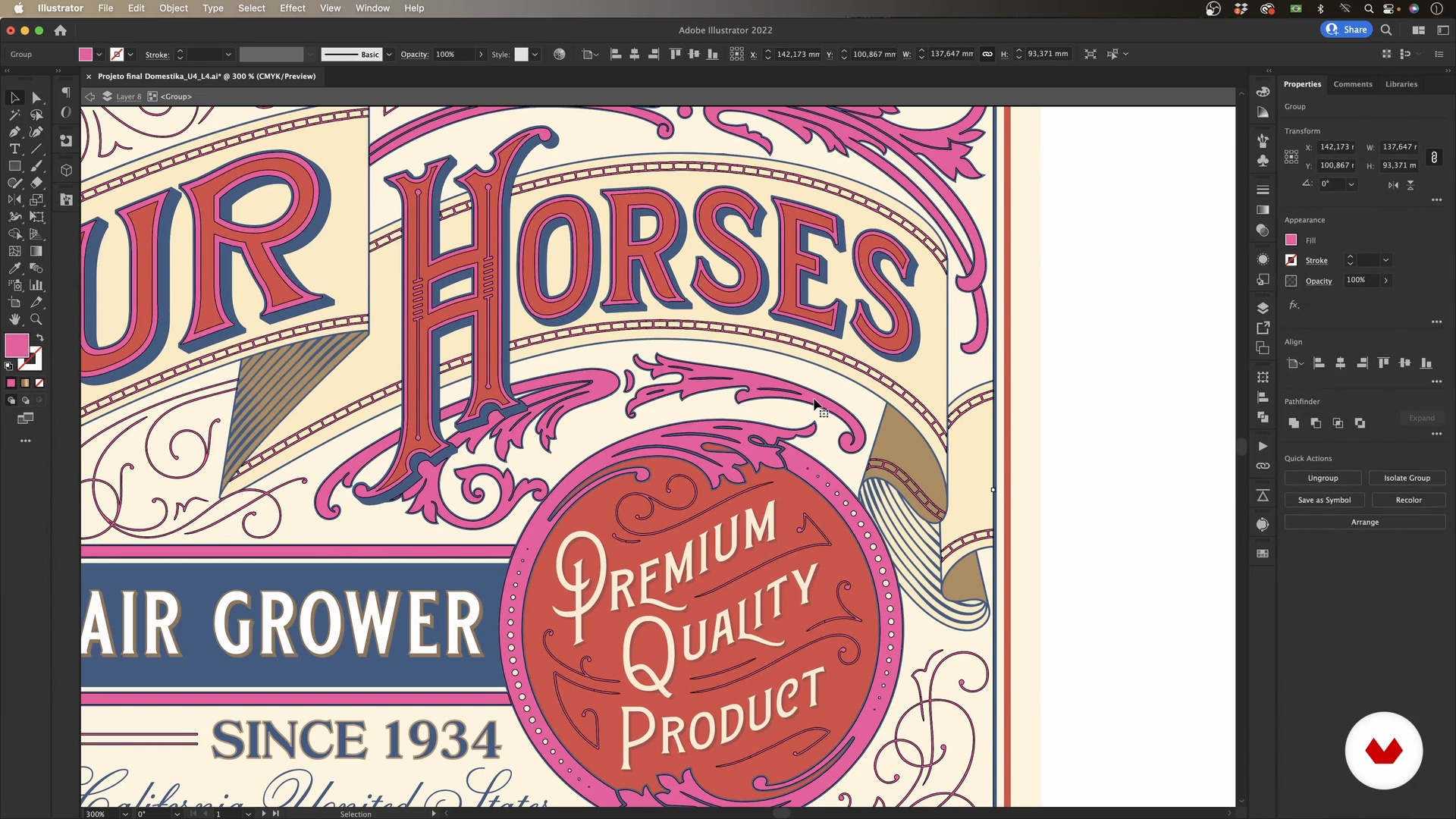Apply Unite in Pathfinder section
This screenshot has height=819, width=1456.
1294,423
